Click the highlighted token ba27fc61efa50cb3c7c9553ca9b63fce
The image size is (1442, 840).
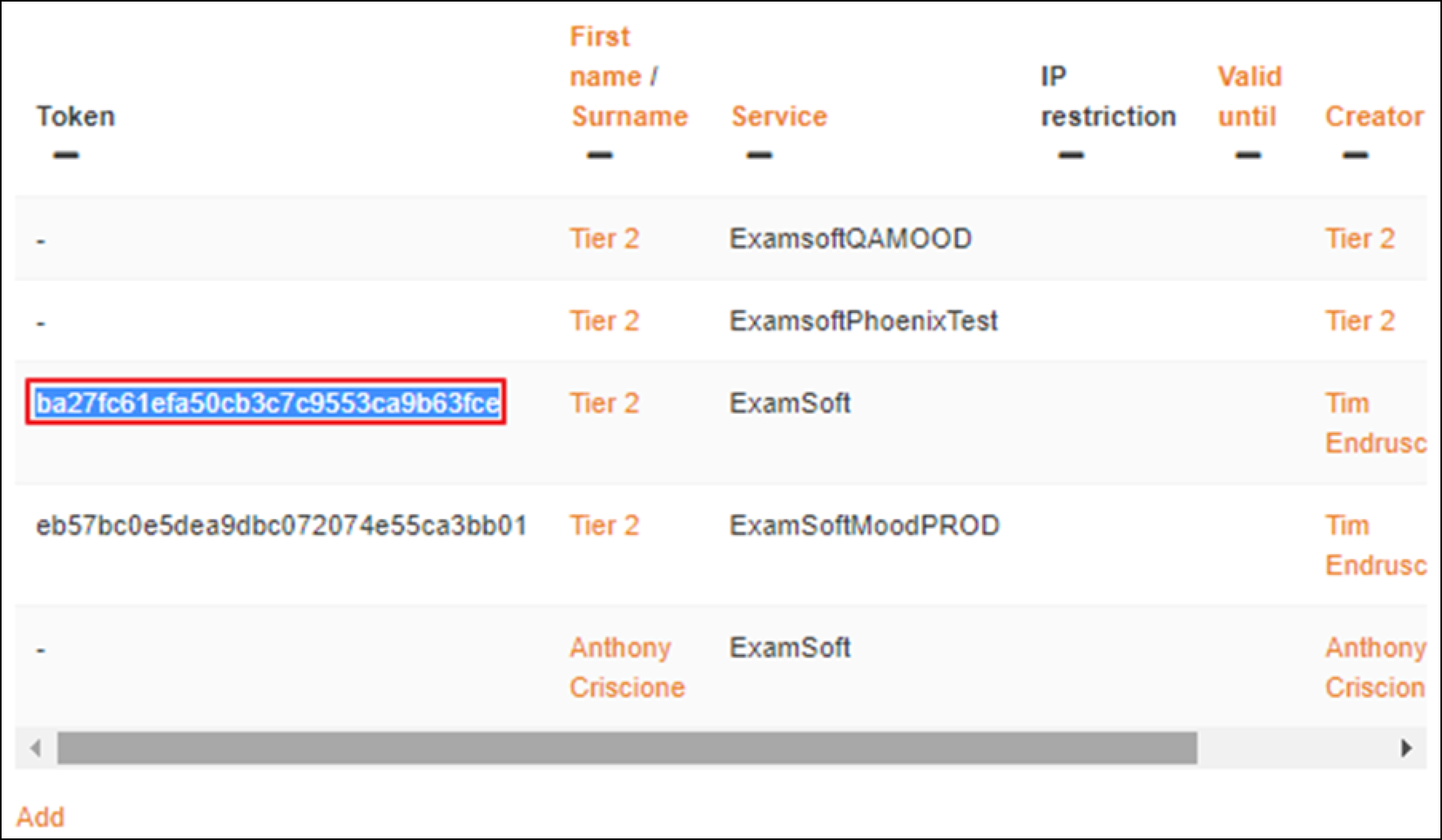coord(267,403)
